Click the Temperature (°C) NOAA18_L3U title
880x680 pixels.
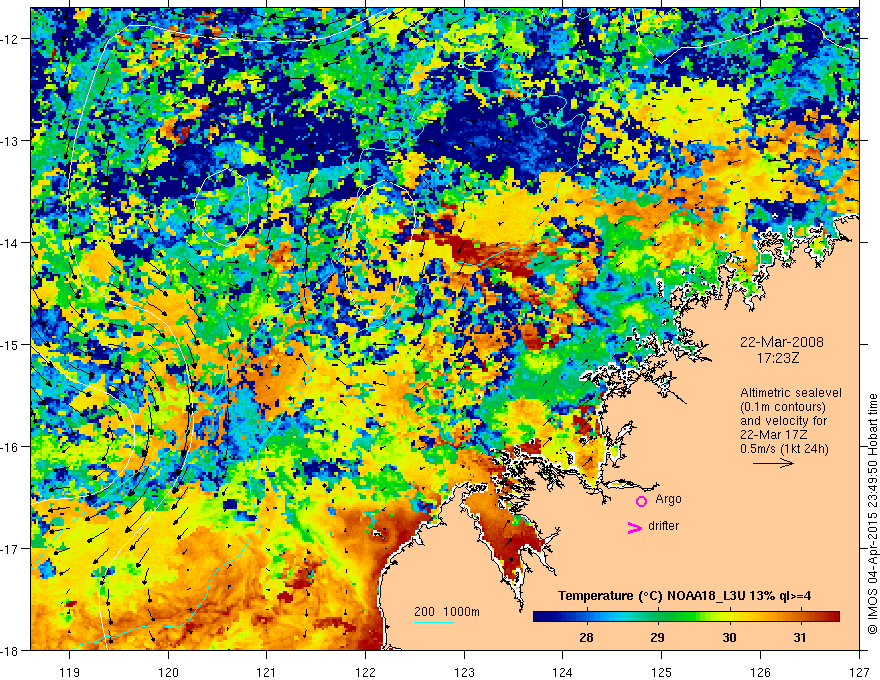click(x=684, y=596)
